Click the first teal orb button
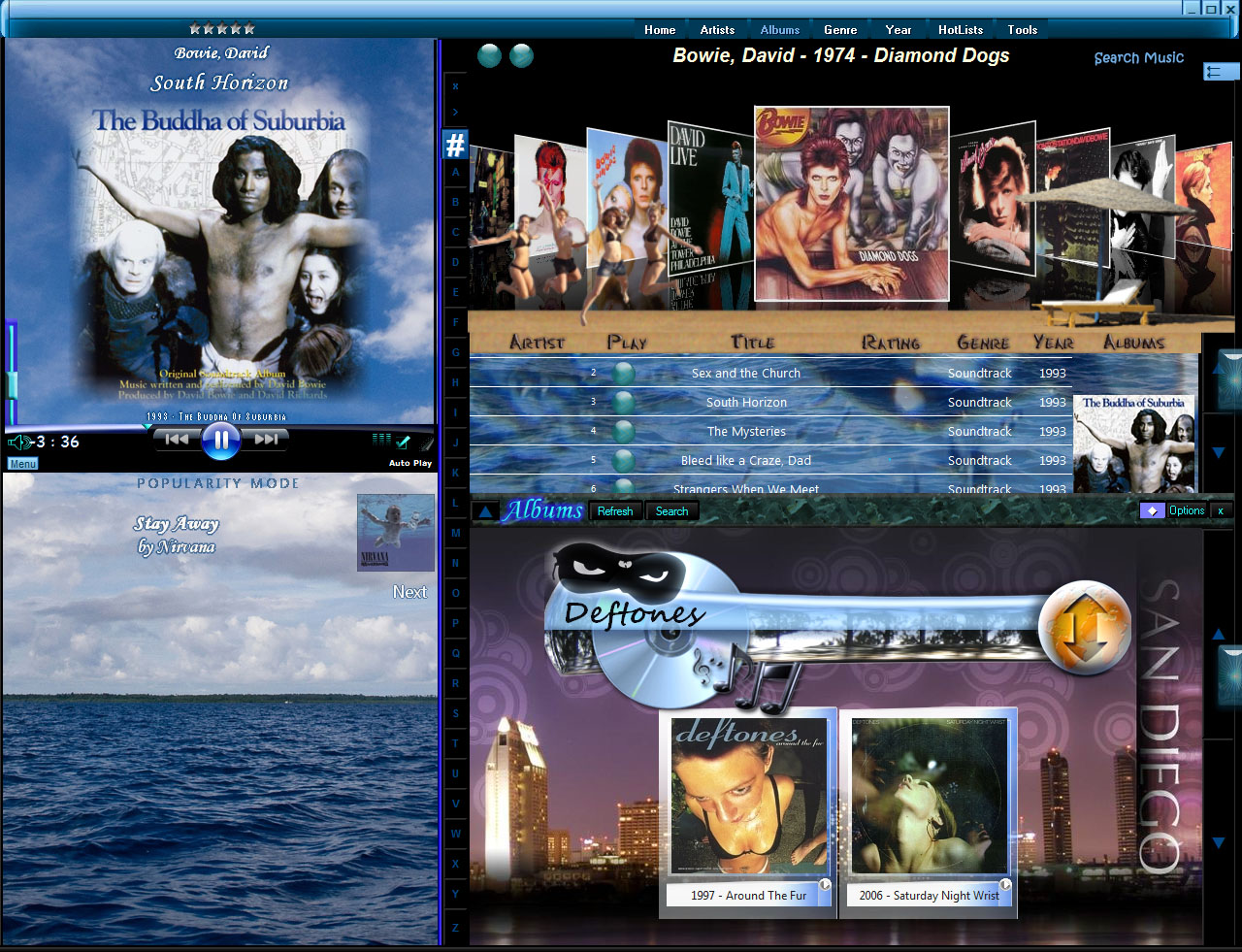Screen dimensions: 1242x952 (490, 55)
